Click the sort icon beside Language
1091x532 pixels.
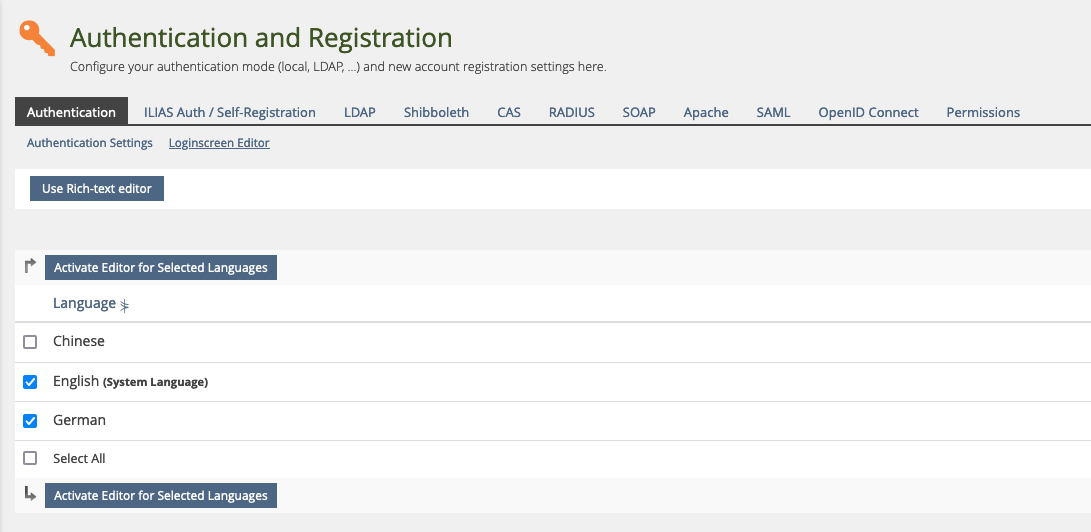[125, 305]
